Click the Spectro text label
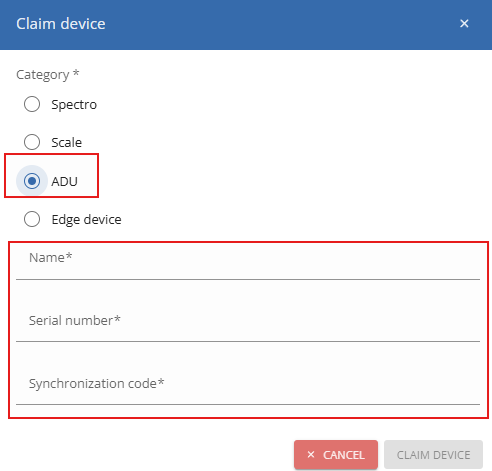The height and width of the screenshot is (471, 492). click(74, 105)
